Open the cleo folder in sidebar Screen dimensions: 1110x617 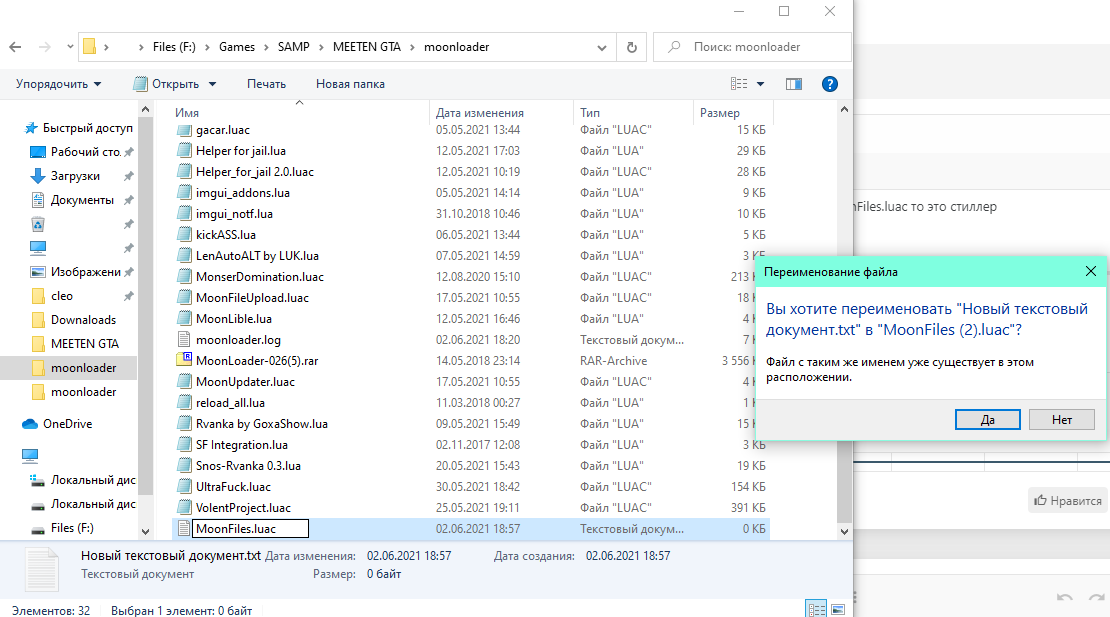click(x=52, y=296)
